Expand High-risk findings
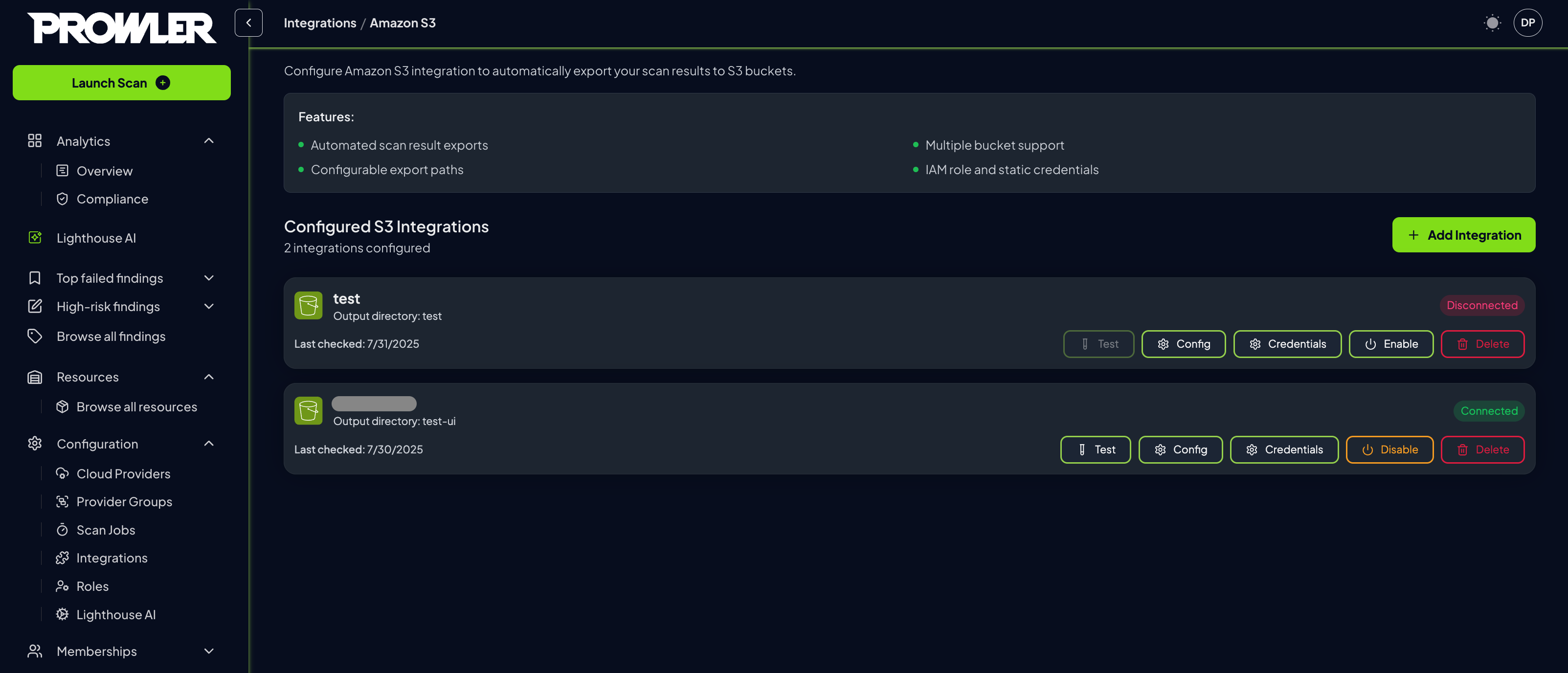This screenshot has height=673, width=1568. coord(209,306)
